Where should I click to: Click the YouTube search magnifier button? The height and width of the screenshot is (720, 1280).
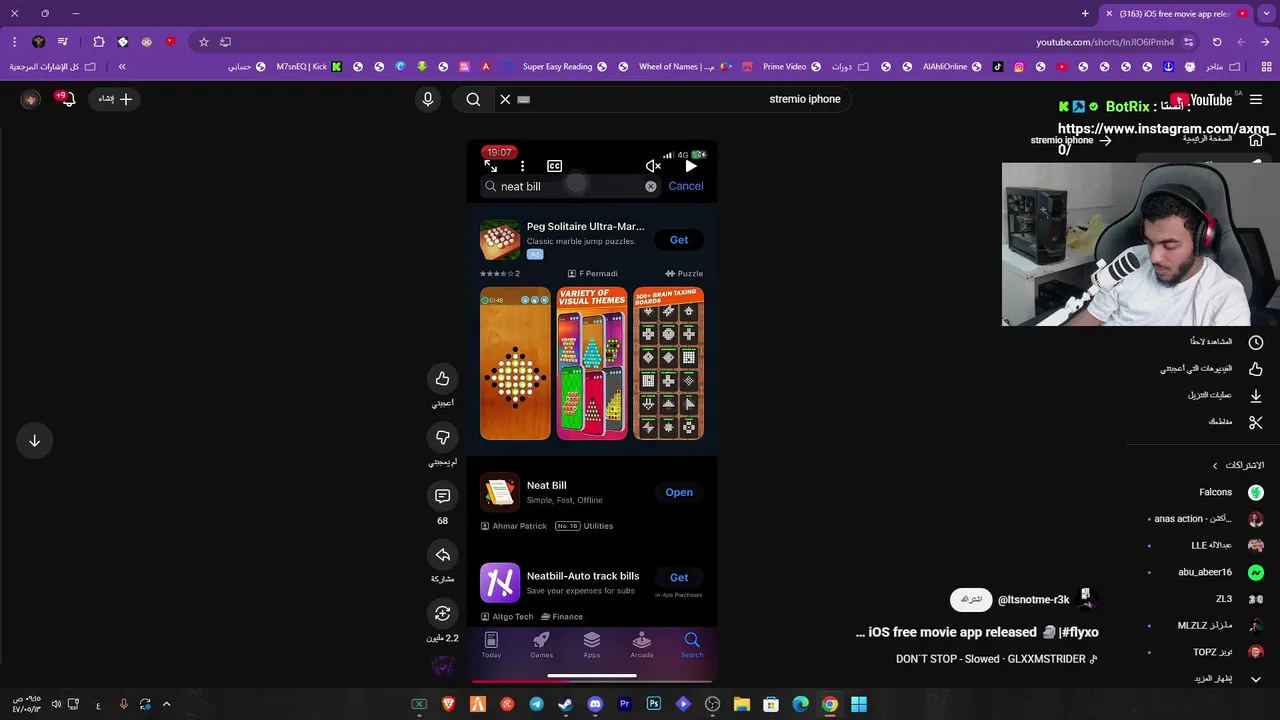pos(473,99)
